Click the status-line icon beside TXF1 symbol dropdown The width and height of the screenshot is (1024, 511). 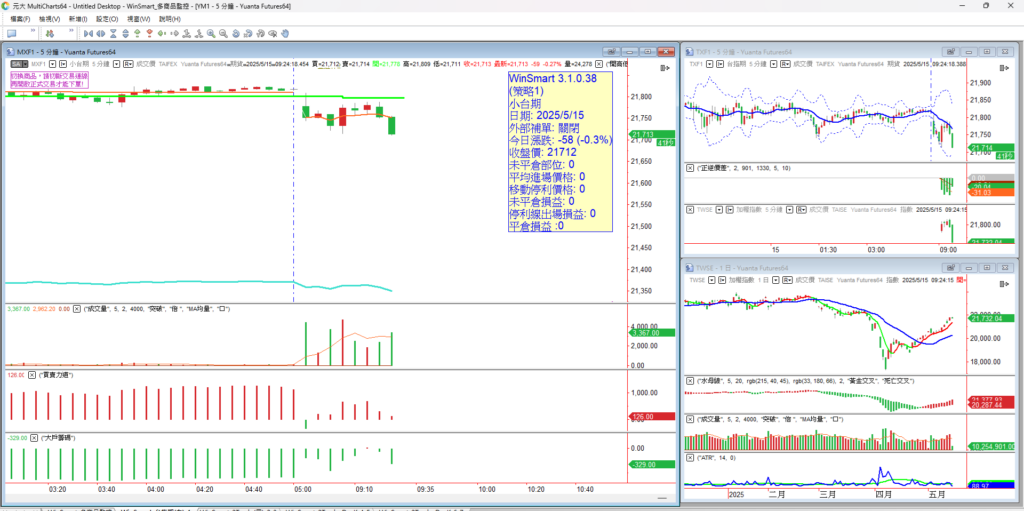pos(720,64)
